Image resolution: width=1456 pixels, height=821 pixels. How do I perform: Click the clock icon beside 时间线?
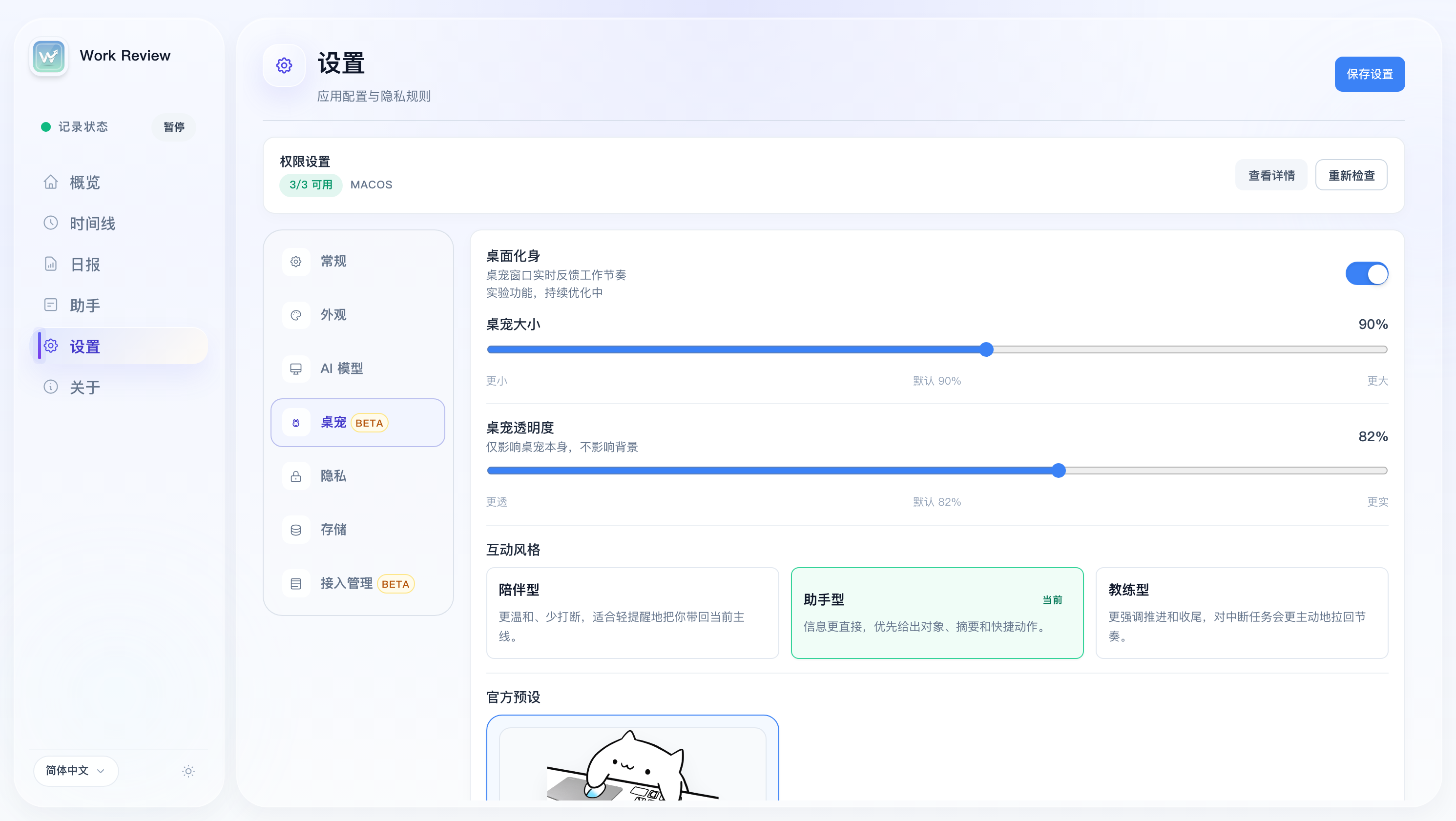tap(51, 223)
